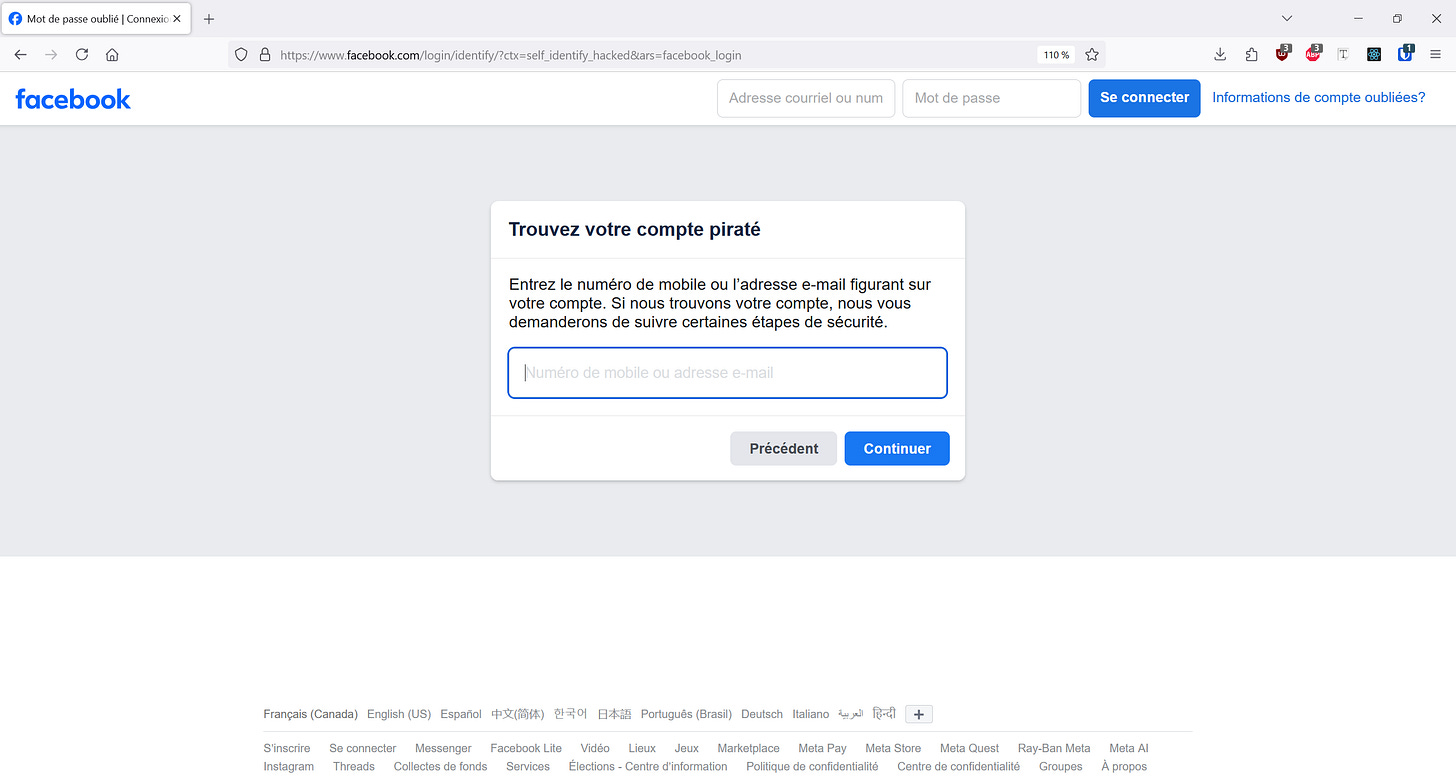1456x777 pixels.
Task: Open the React Developer Tools extension icon
Action: (x=1374, y=54)
